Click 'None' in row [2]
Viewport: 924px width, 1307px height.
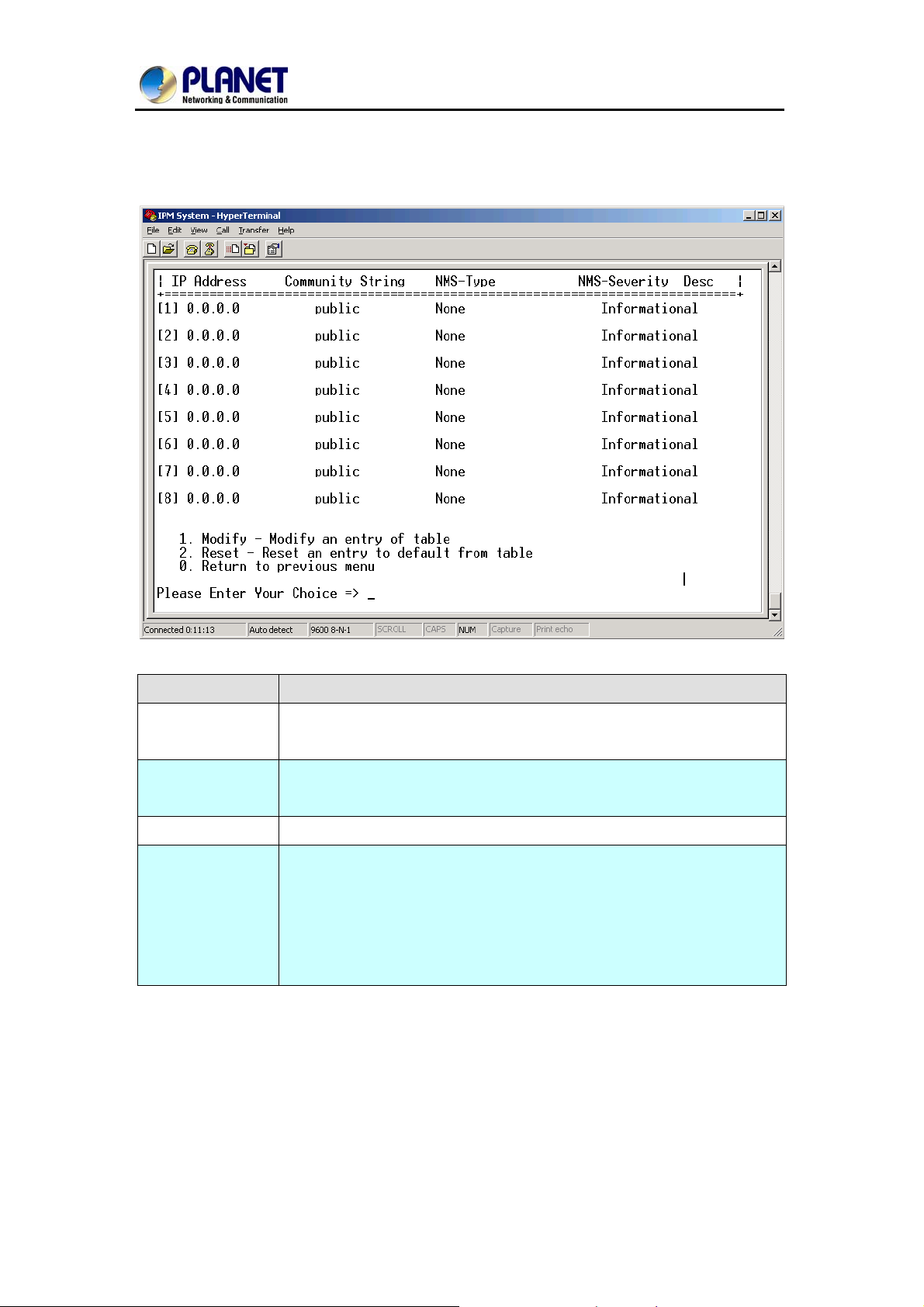pos(450,336)
